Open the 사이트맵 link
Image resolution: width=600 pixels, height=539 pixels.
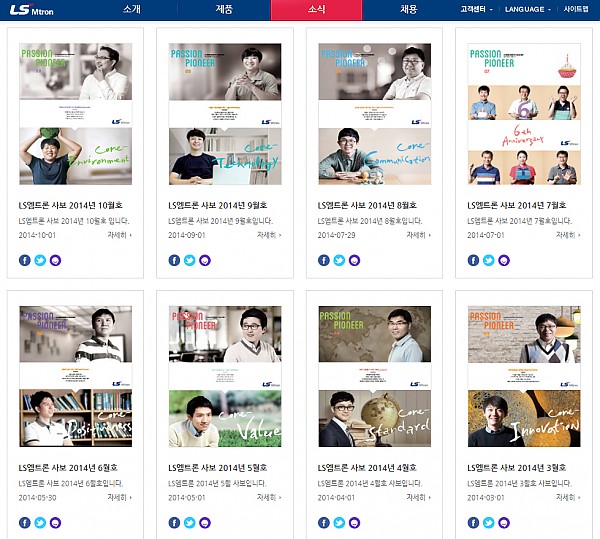(x=576, y=9)
